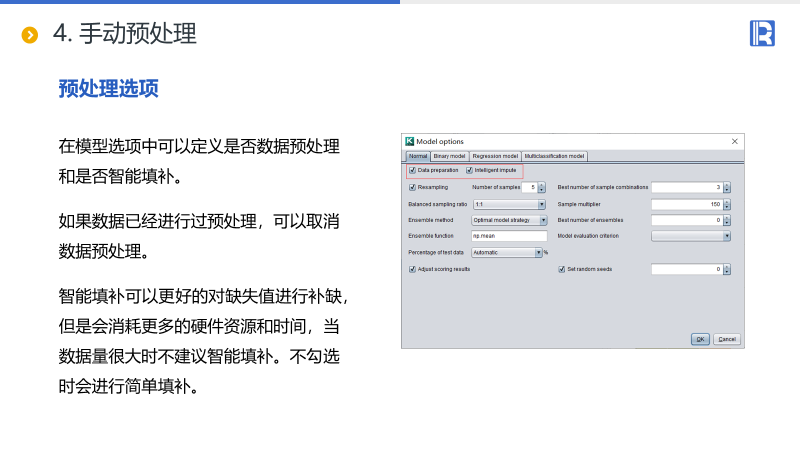Toggle Set random seeds checkbox
This screenshot has width=800, height=450.
point(562,269)
